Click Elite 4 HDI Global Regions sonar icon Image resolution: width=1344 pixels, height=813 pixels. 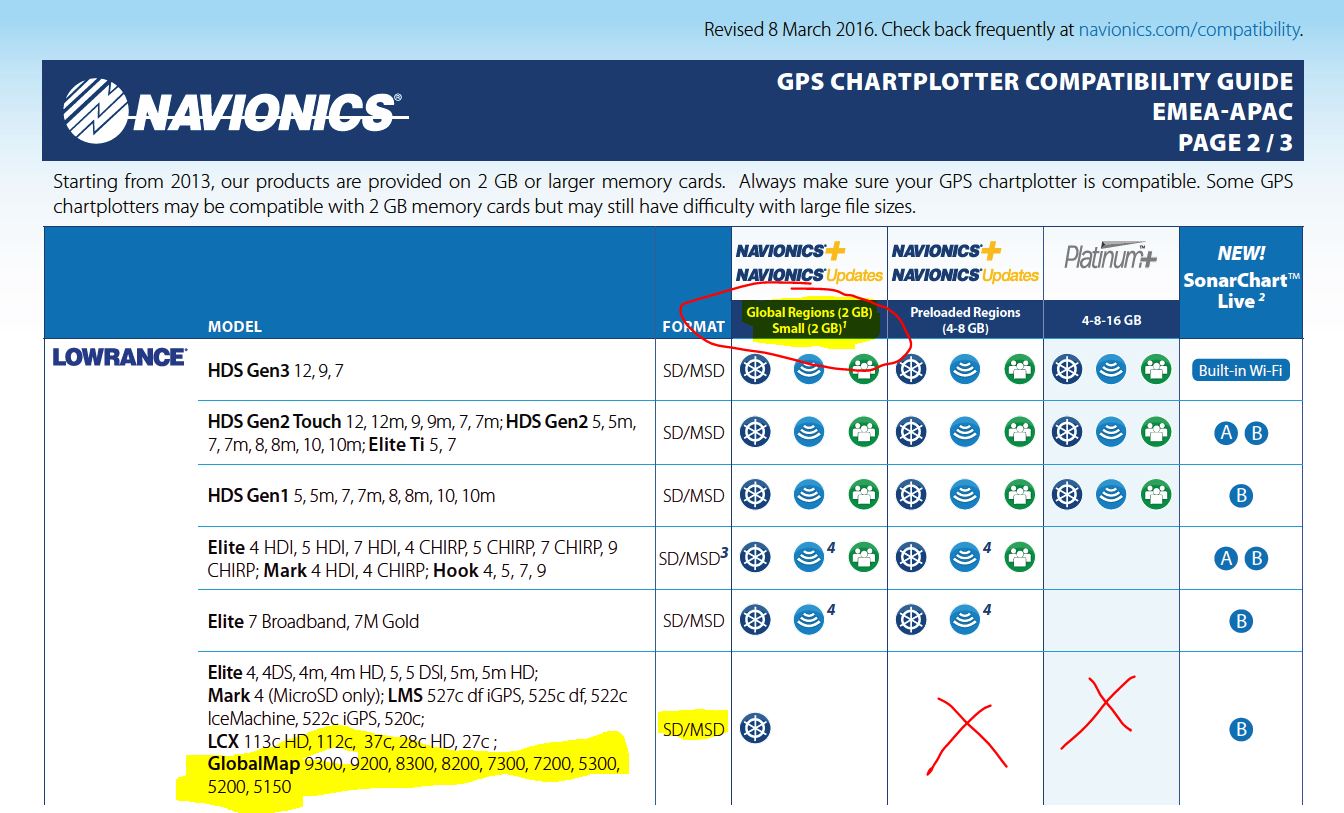(x=809, y=557)
